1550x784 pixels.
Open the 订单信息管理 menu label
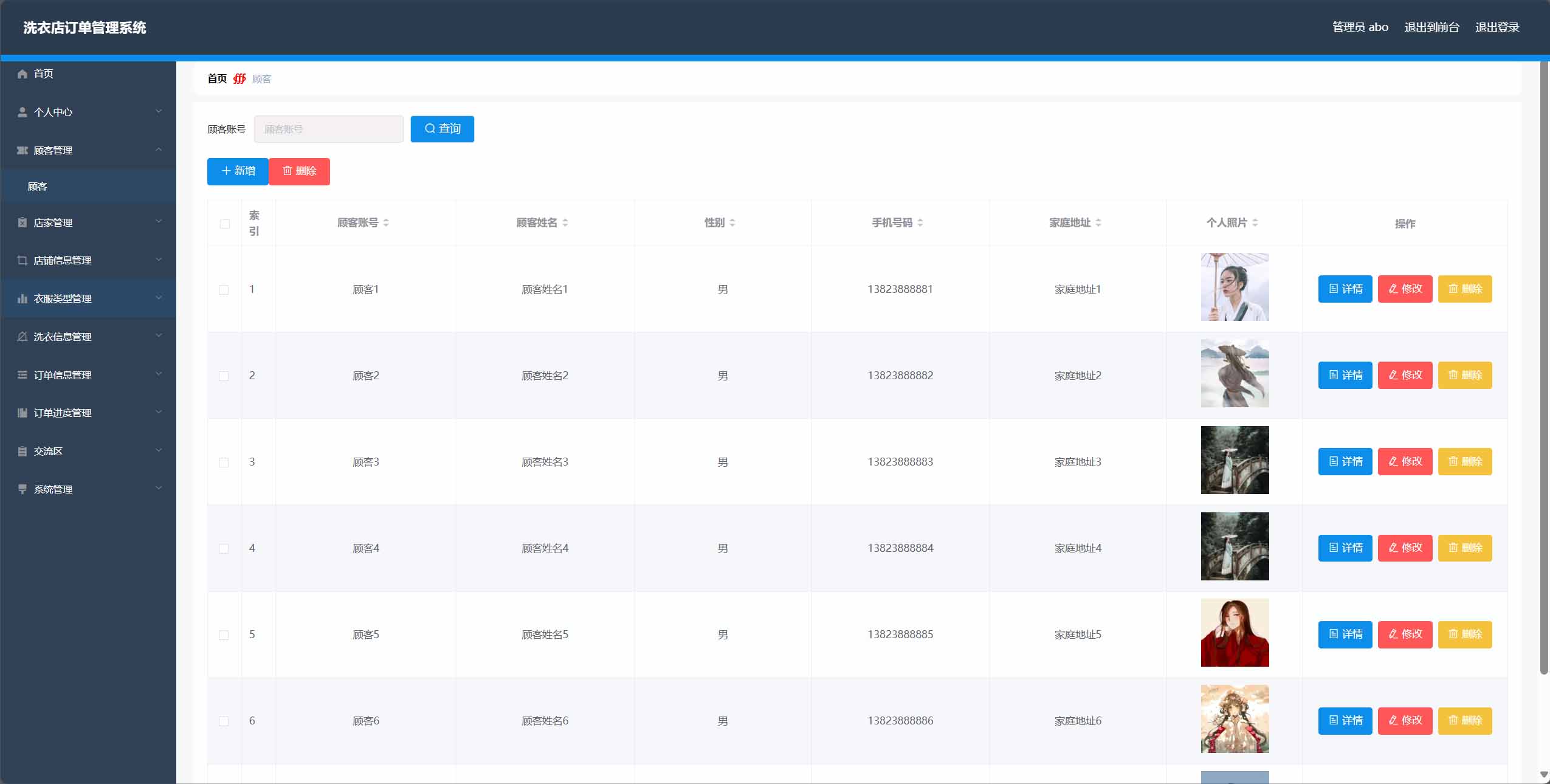click(63, 375)
